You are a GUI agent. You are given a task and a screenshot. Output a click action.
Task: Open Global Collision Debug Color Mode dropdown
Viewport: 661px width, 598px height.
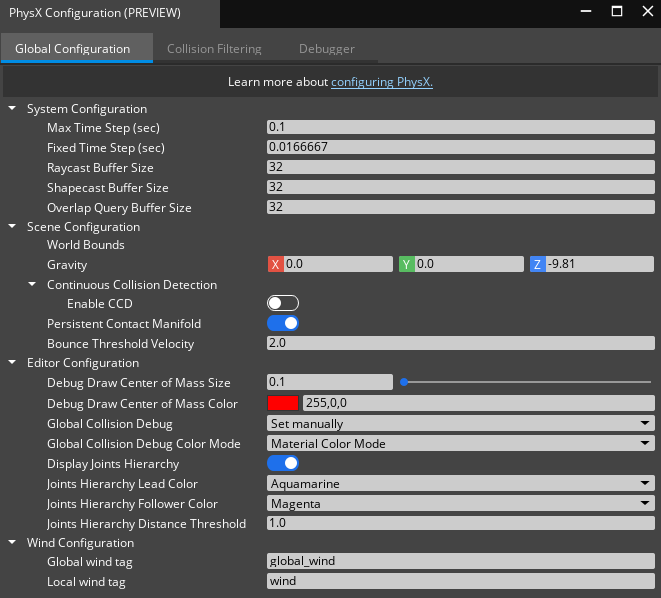[460, 443]
